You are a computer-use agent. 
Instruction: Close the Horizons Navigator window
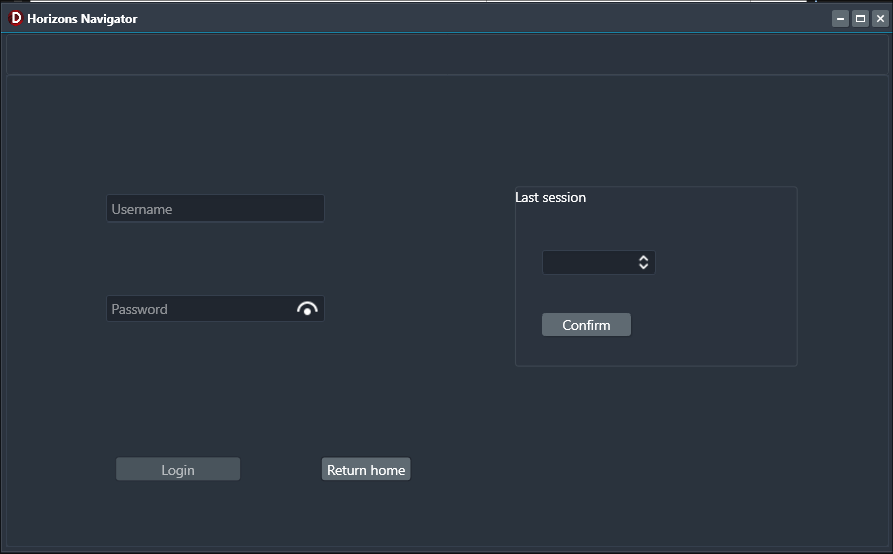[880, 19]
